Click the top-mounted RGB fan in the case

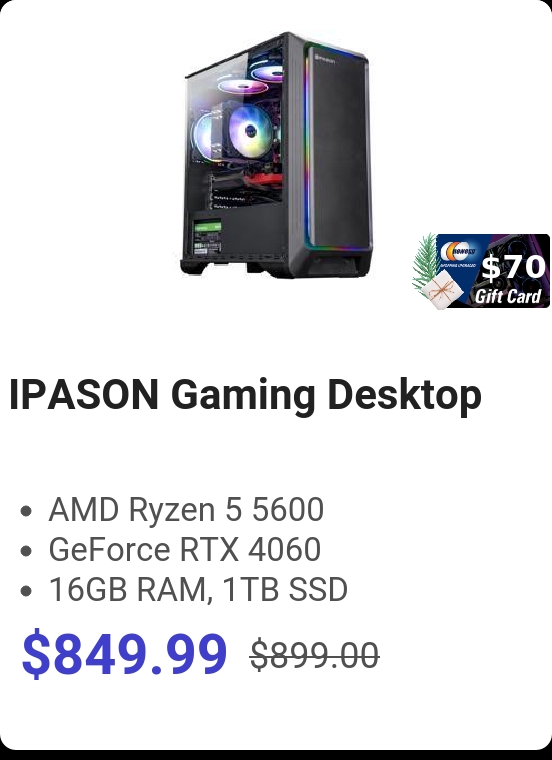pyautogui.click(x=242, y=87)
